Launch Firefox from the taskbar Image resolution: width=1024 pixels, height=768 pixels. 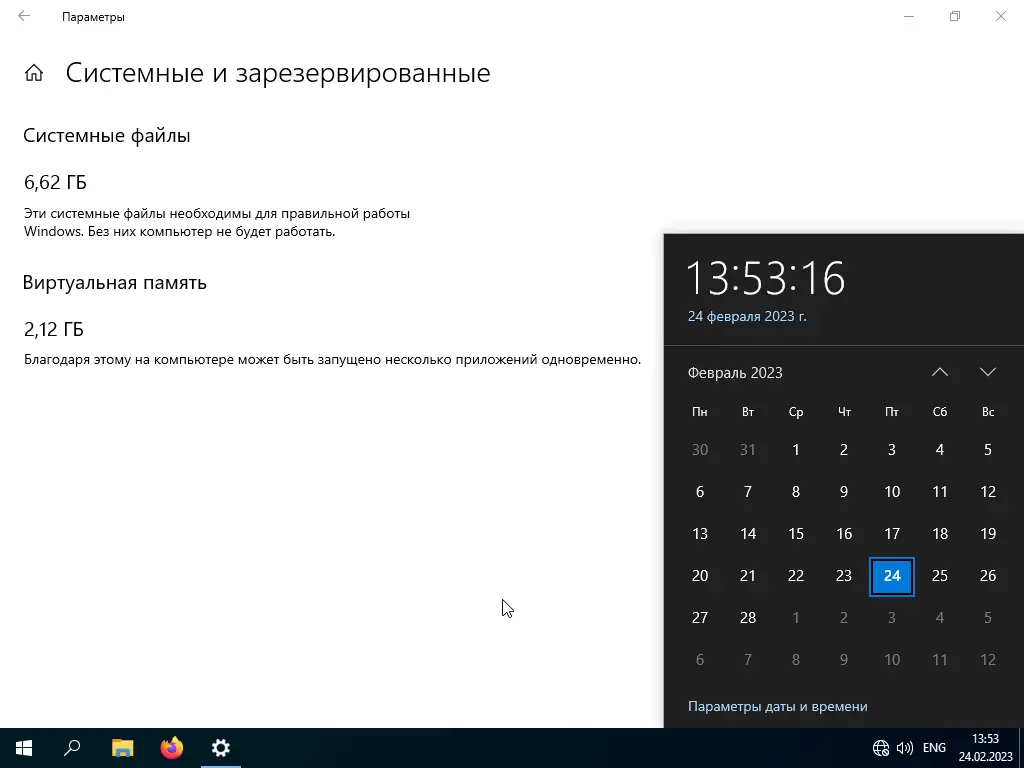[172, 748]
